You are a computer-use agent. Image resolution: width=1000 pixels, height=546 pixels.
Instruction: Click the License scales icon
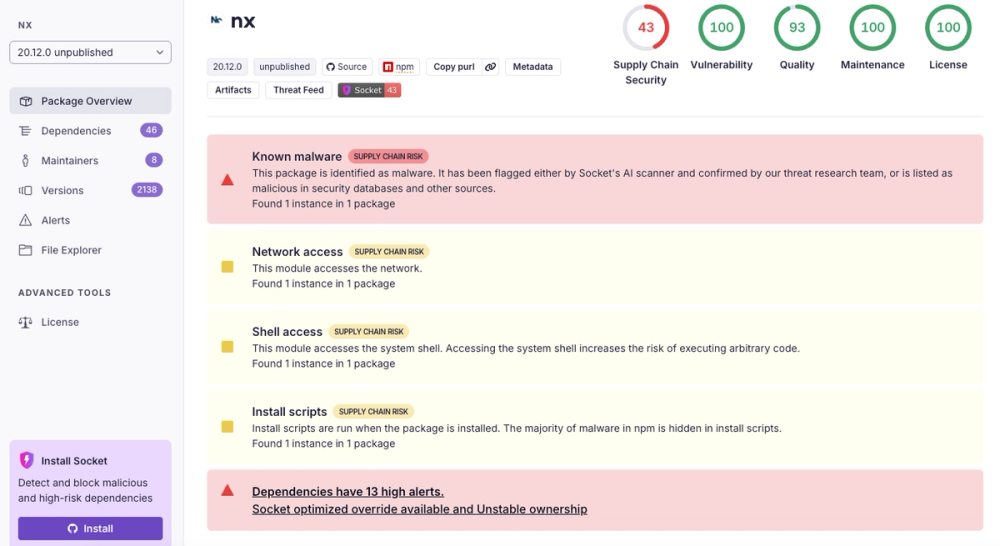tap(26, 322)
